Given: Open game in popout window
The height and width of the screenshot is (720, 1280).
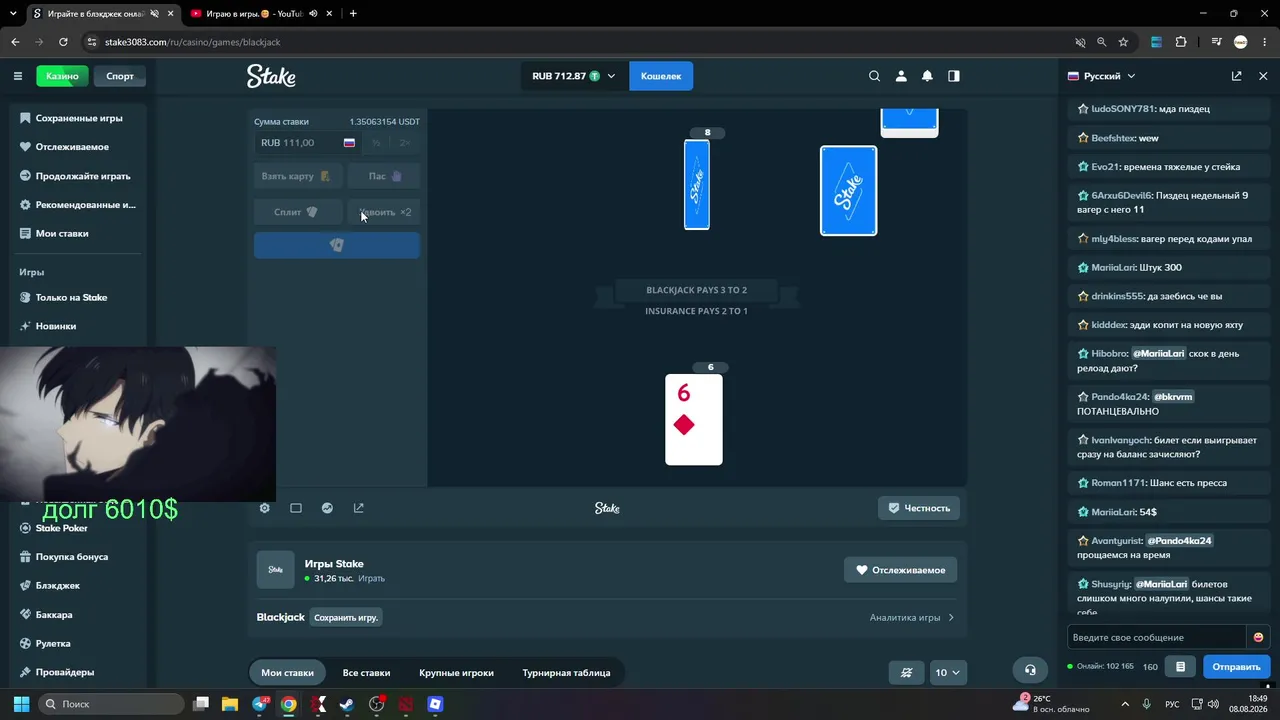Looking at the screenshot, I should coord(359,508).
